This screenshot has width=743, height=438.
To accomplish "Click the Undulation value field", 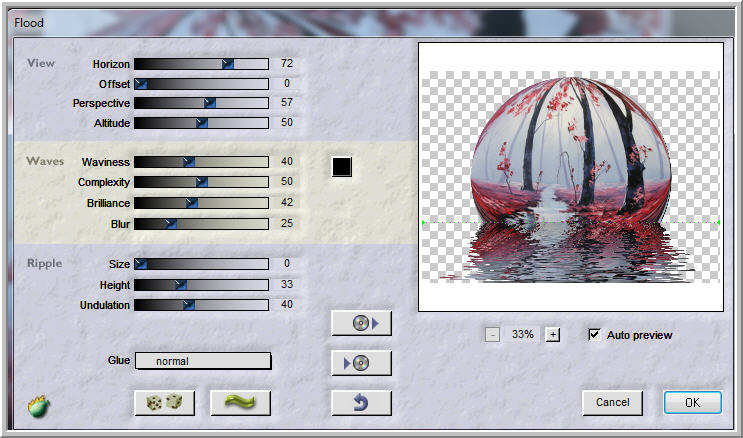I will point(287,304).
